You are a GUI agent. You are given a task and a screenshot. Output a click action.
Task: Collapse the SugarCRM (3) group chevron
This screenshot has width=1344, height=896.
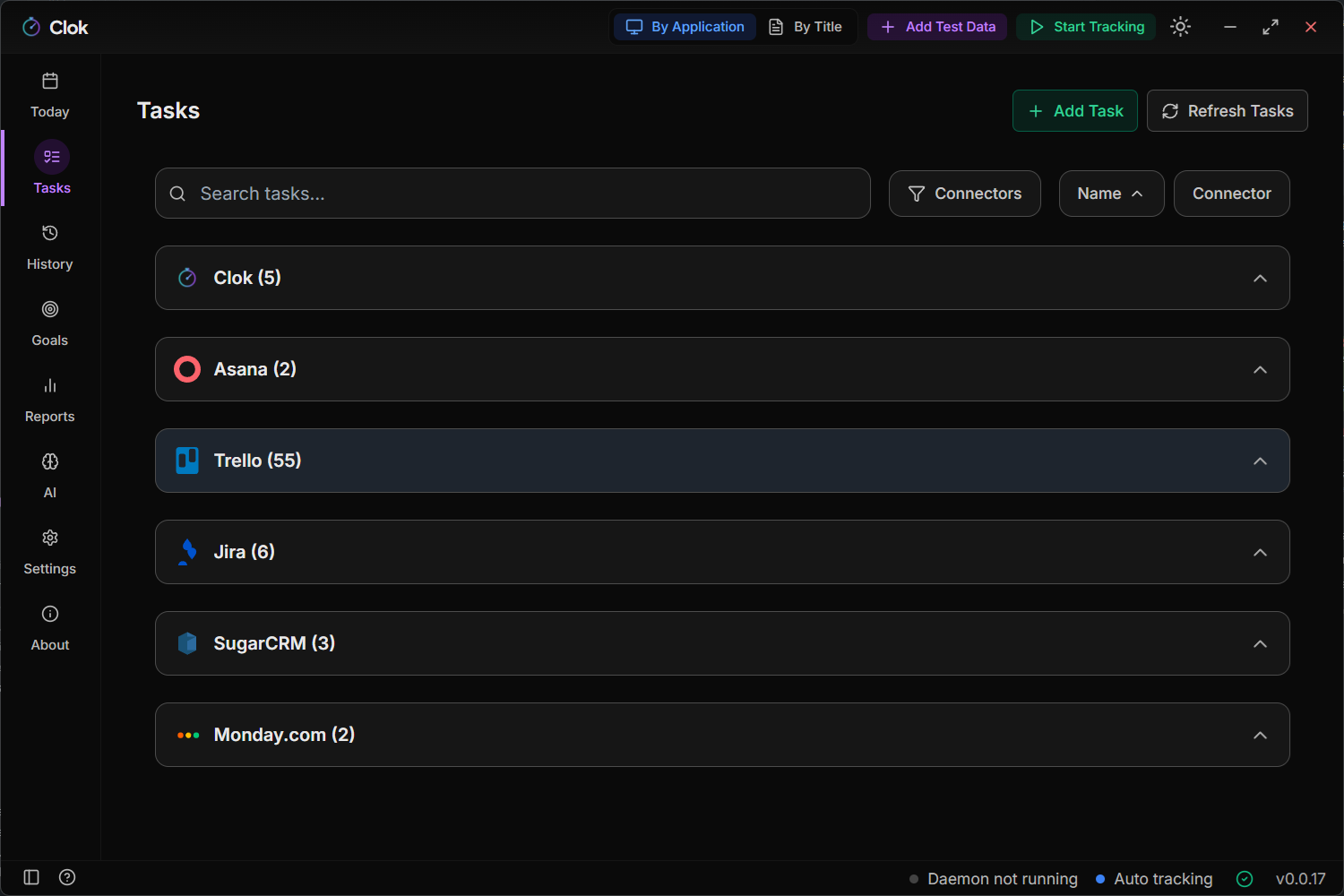1260,643
